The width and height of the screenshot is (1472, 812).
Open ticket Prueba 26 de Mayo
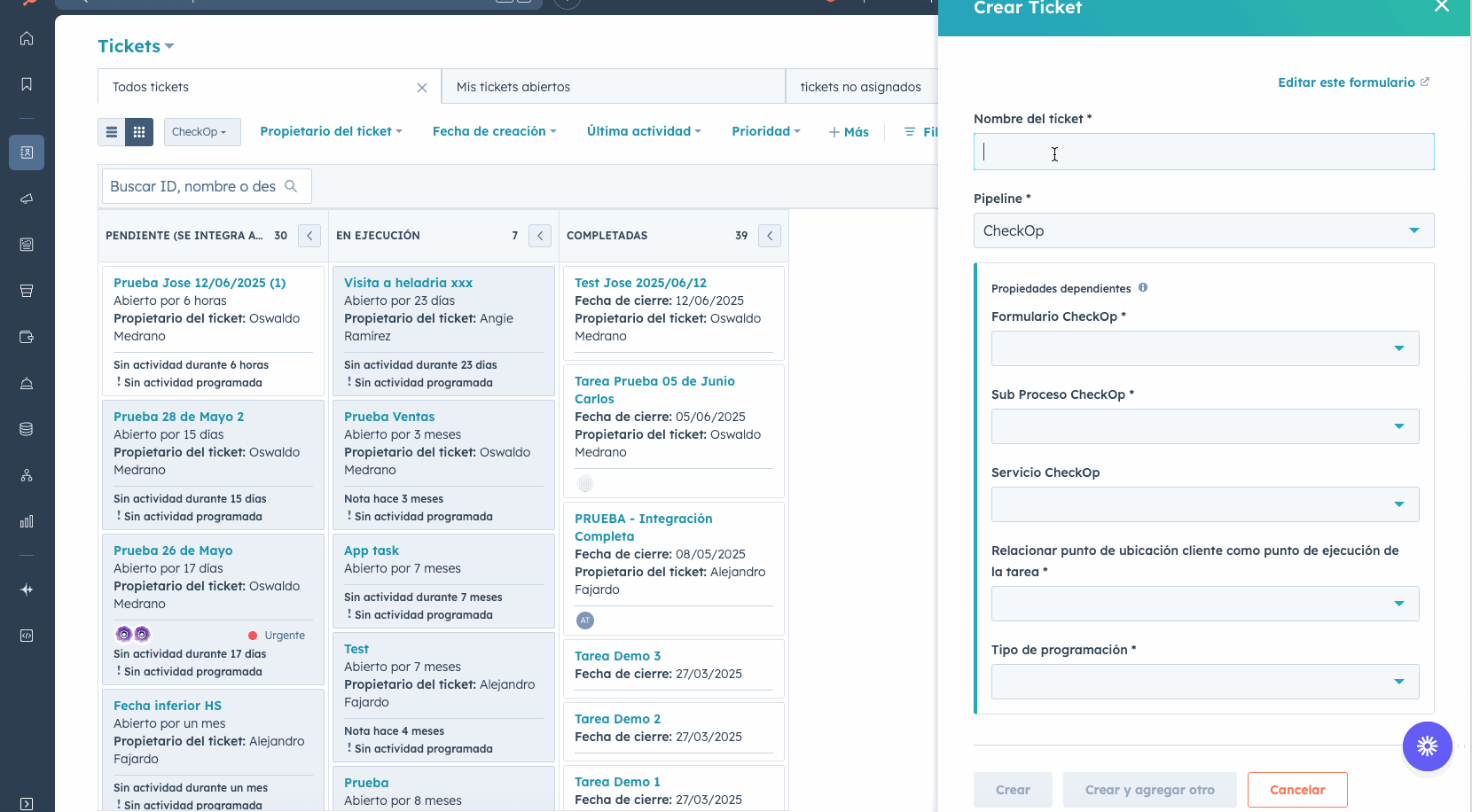[173, 550]
